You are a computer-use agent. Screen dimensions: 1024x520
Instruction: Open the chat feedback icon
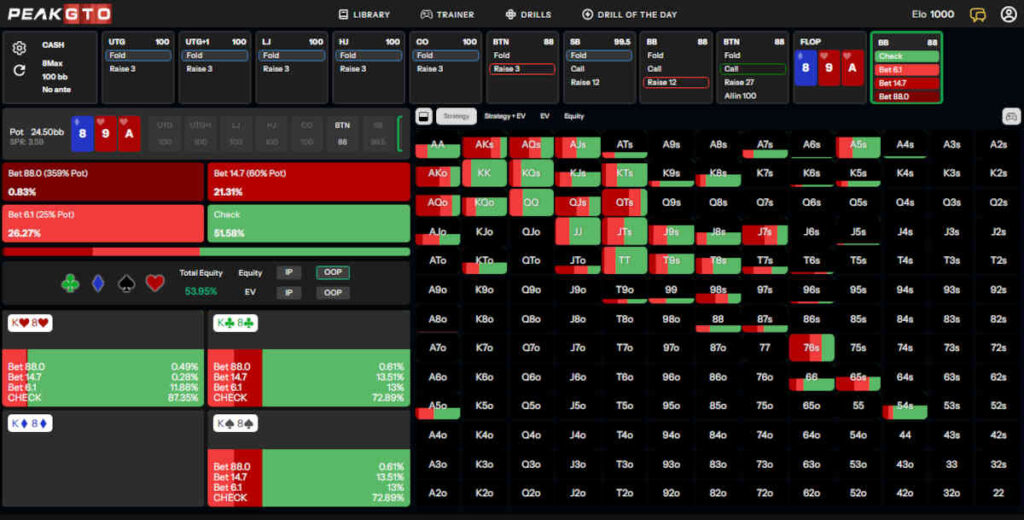tap(978, 14)
